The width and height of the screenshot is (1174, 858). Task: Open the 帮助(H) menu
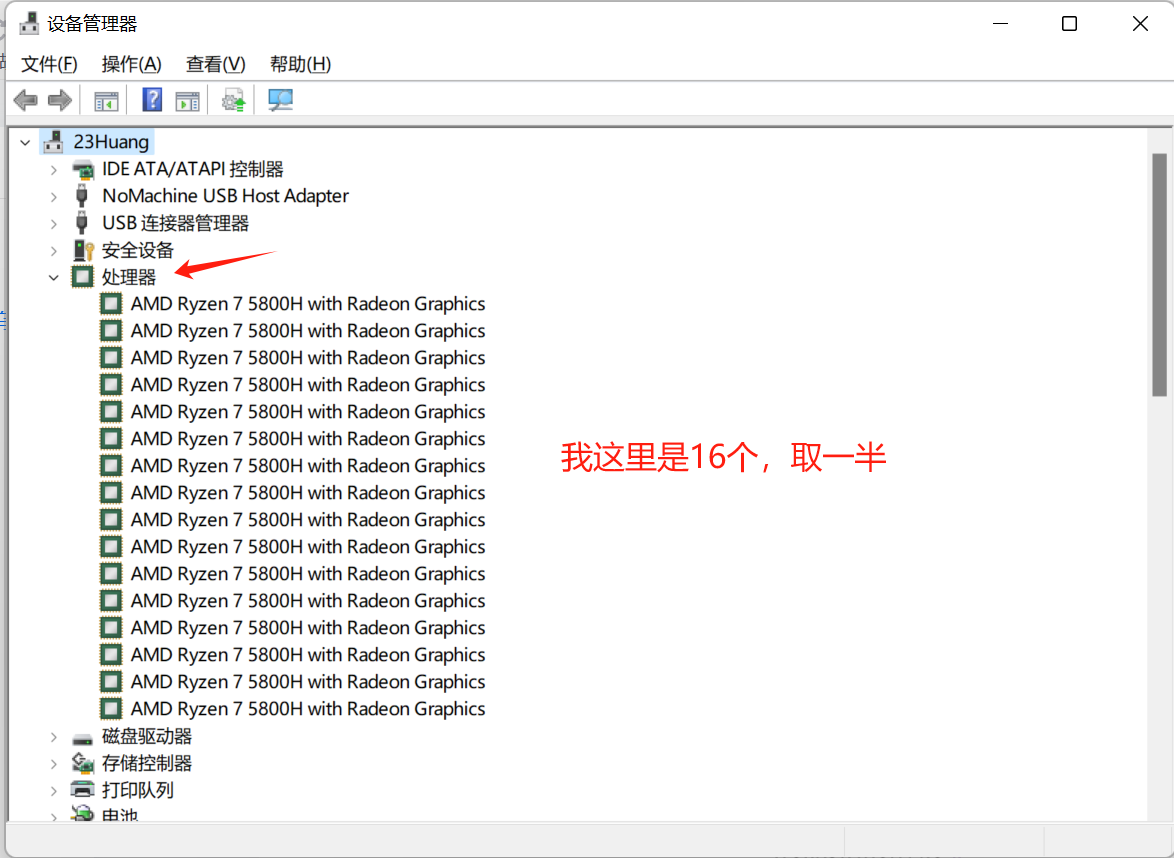click(x=300, y=64)
